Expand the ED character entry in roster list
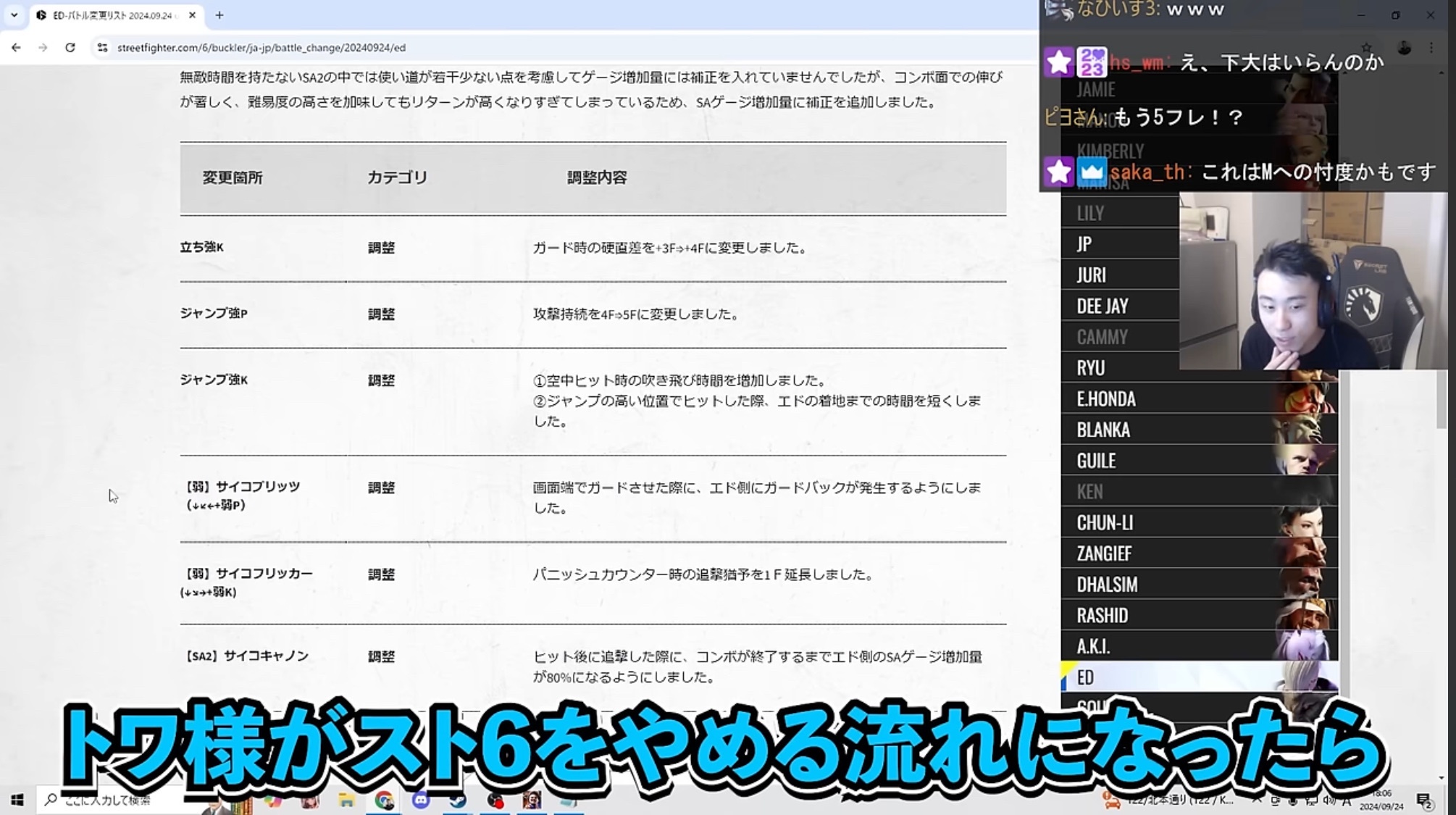The height and width of the screenshot is (815, 1456). click(1197, 677)
